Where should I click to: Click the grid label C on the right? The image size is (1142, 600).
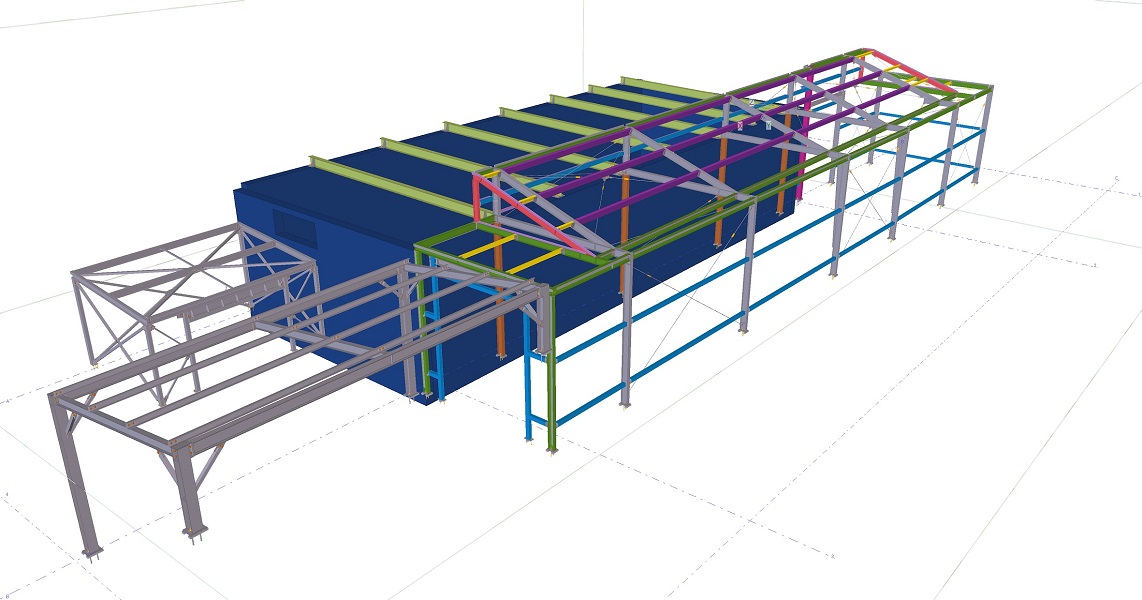pyautogui.click(x=1115, y=178)
